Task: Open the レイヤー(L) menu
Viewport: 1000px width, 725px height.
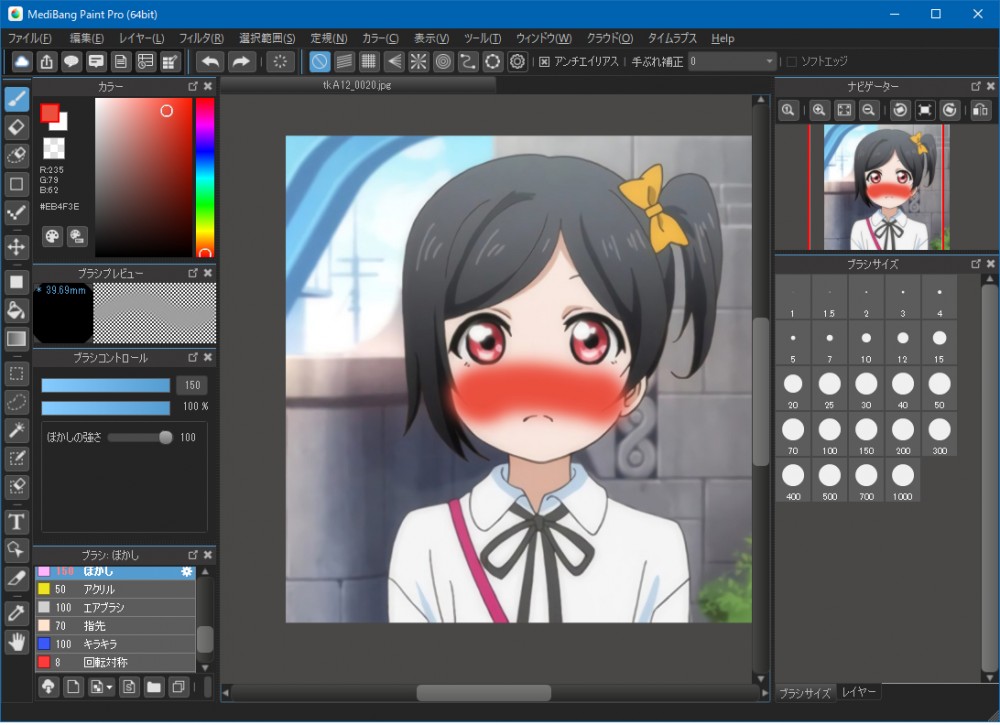Action: [142, 38]
